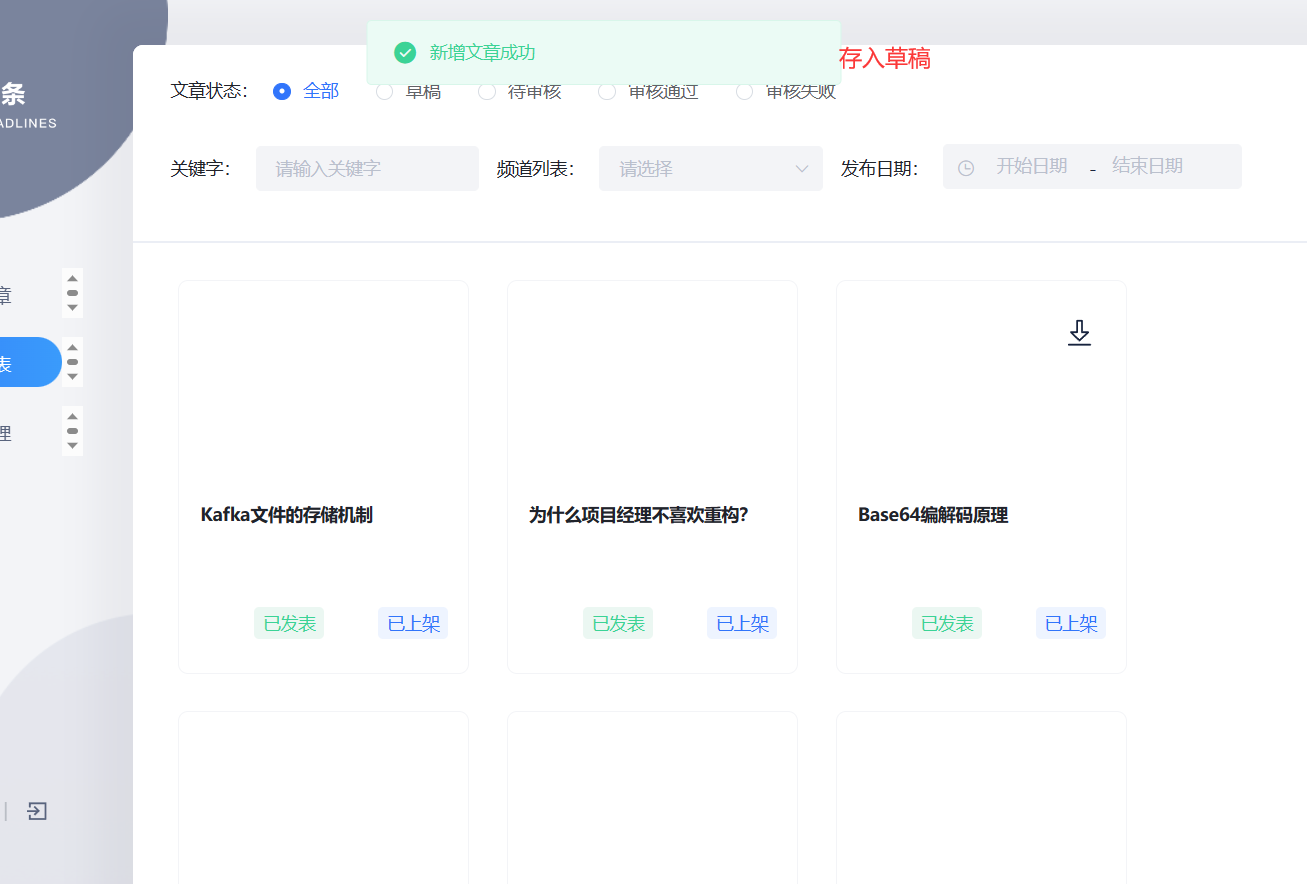The image size is (1307, 884).
Task: Click the 文章状态 label
Action: coord(209,91)
